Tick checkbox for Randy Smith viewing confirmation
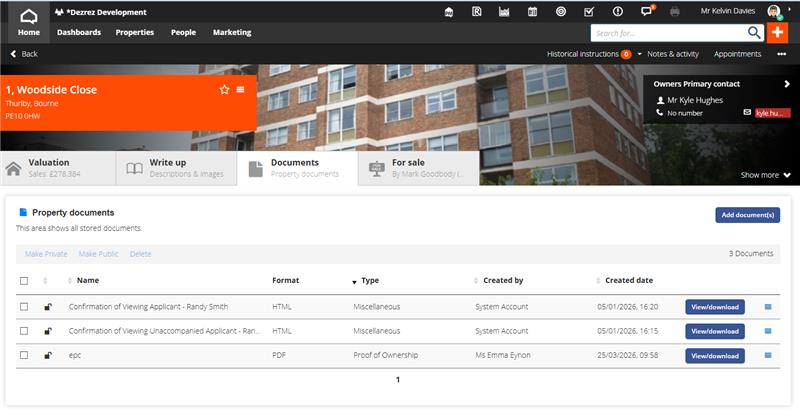The width and height of the screenshot is (800, 417). tap(24, 306)
